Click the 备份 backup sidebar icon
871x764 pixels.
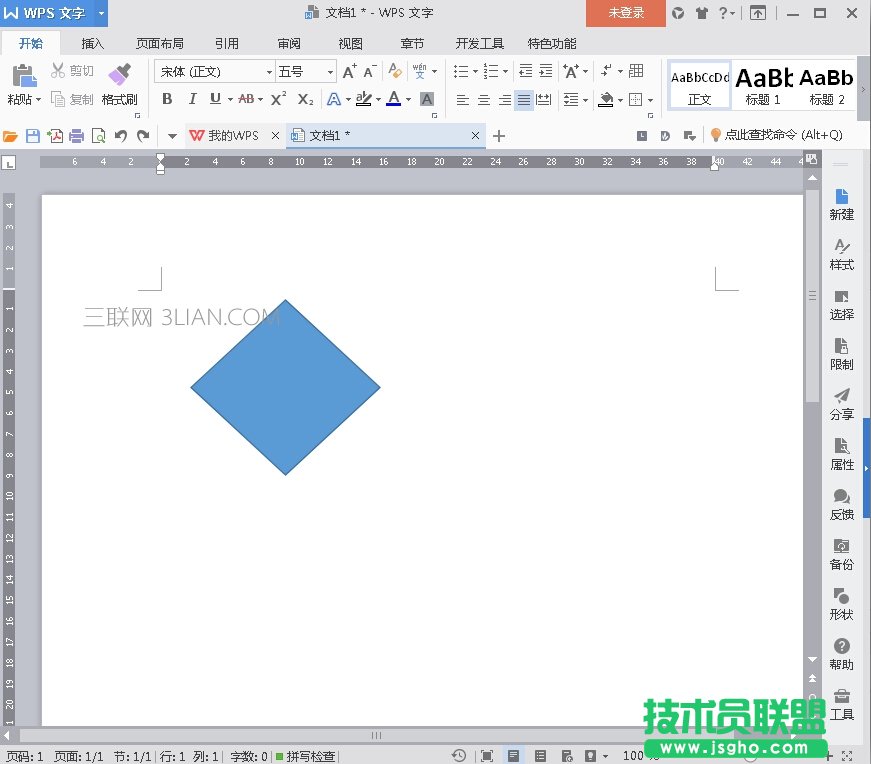pyautogui.click(x=841, y=553)
